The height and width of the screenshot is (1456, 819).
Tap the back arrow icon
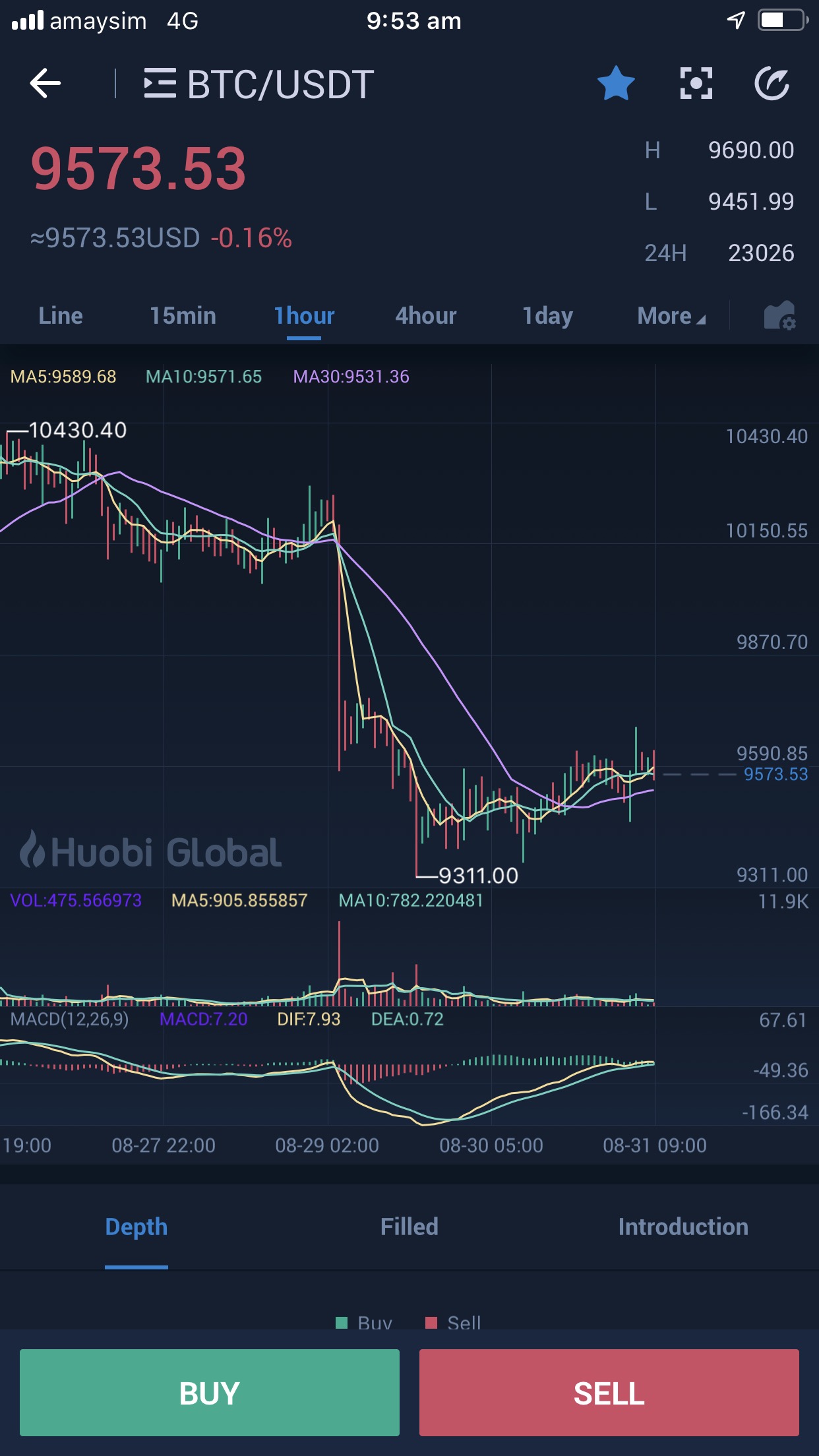[45, 84]
